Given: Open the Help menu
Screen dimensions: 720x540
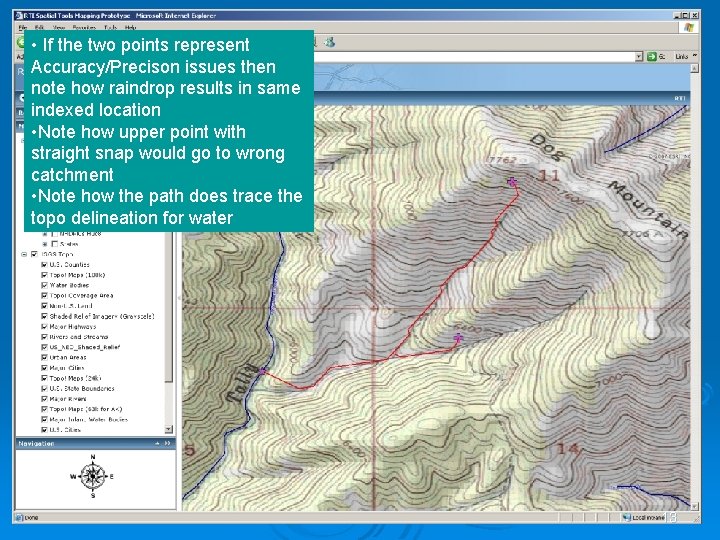Looking at the screenshot, I should pyautogui.click(x=130, y=28).
